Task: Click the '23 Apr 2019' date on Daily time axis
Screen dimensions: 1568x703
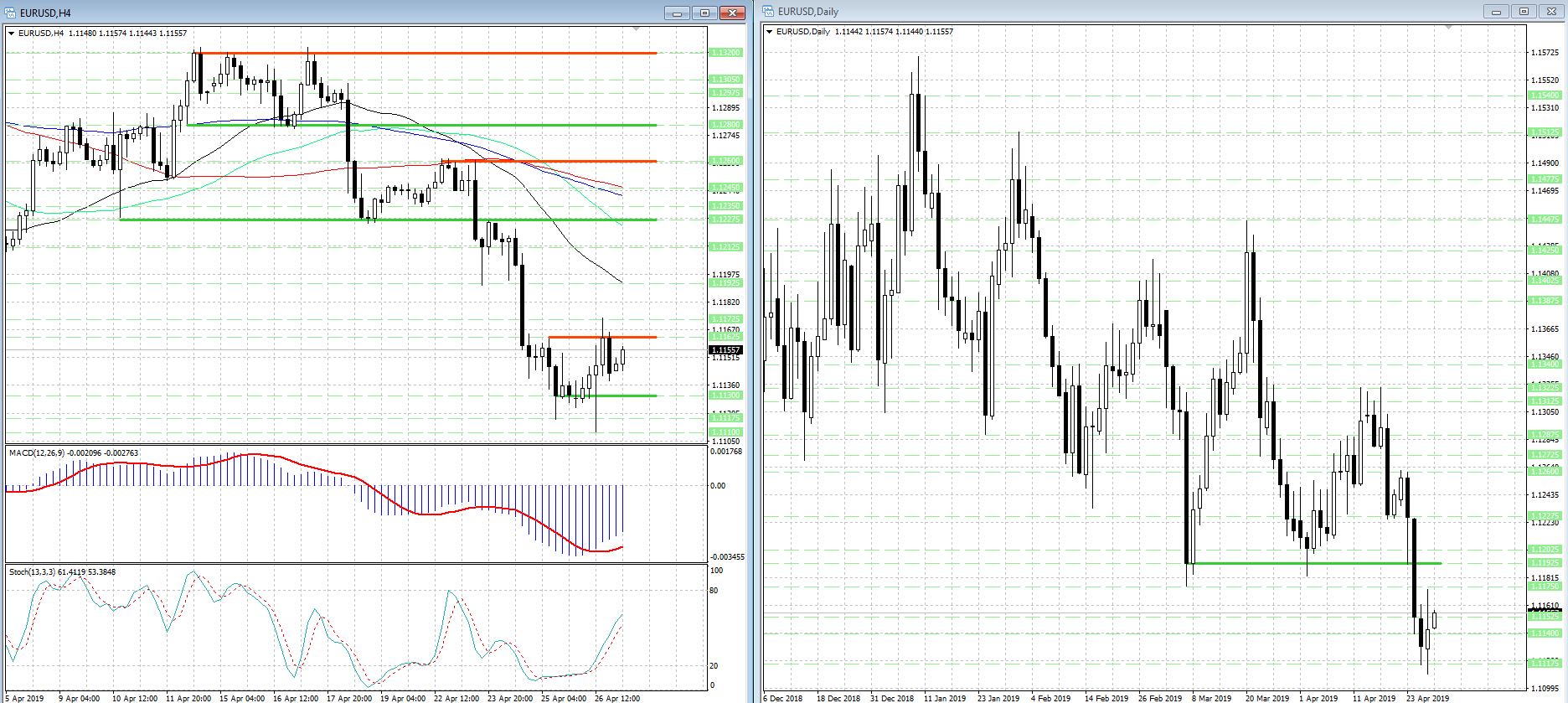Action: (x=1427, y=698)
